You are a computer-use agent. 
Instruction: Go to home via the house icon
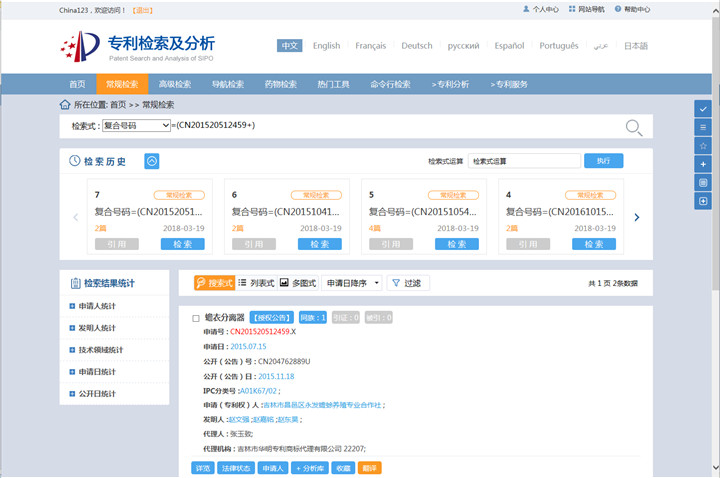click(x=65, y=105)
